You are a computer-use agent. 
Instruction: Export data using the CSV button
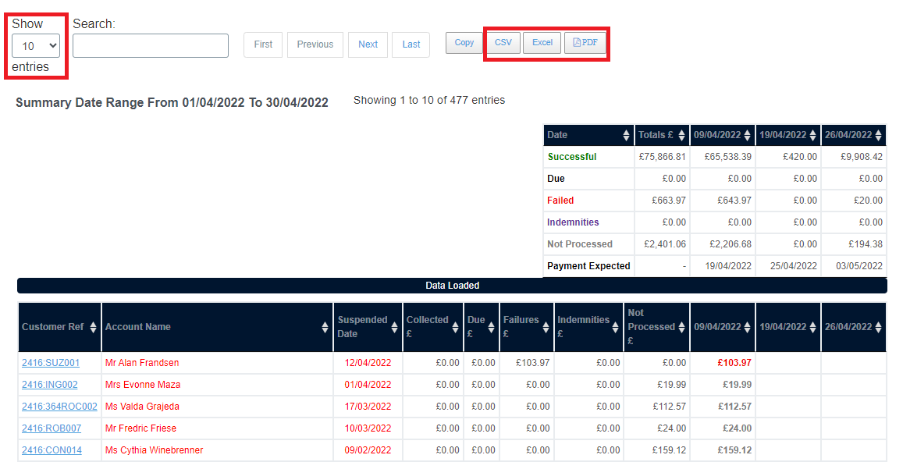[503, 43]
